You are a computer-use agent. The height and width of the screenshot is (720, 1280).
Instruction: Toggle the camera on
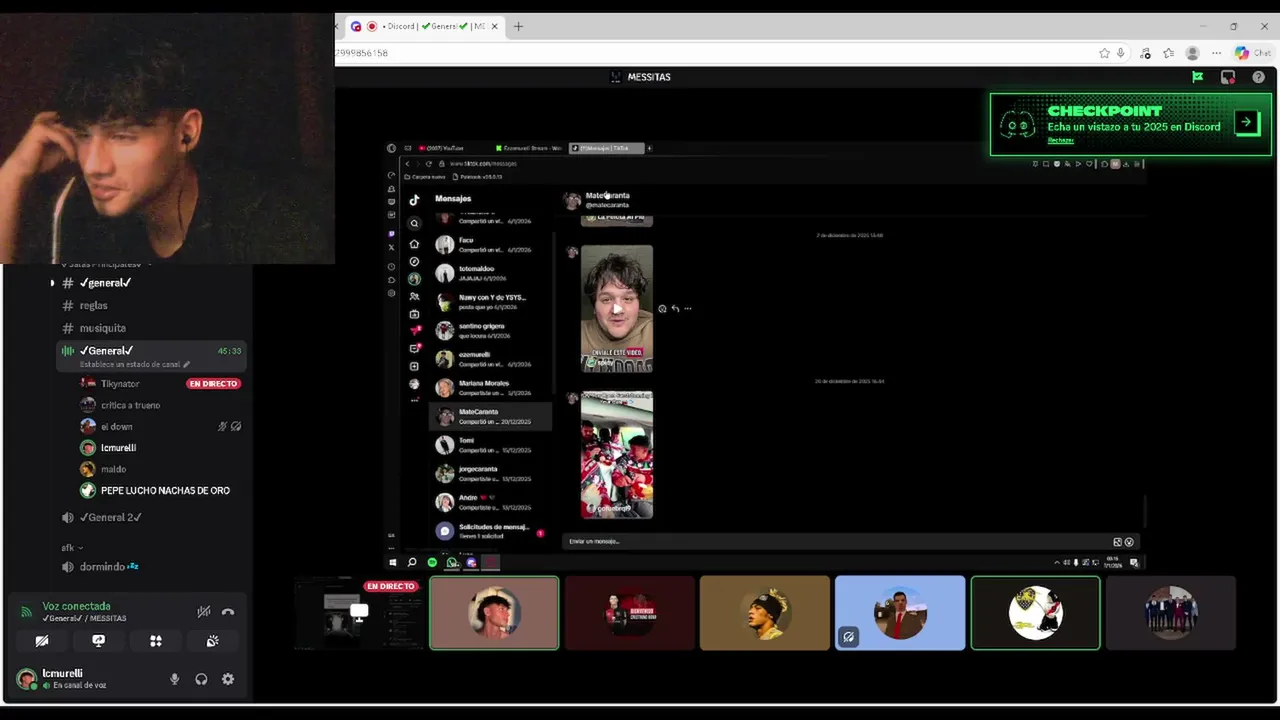[x=42, y=641]
